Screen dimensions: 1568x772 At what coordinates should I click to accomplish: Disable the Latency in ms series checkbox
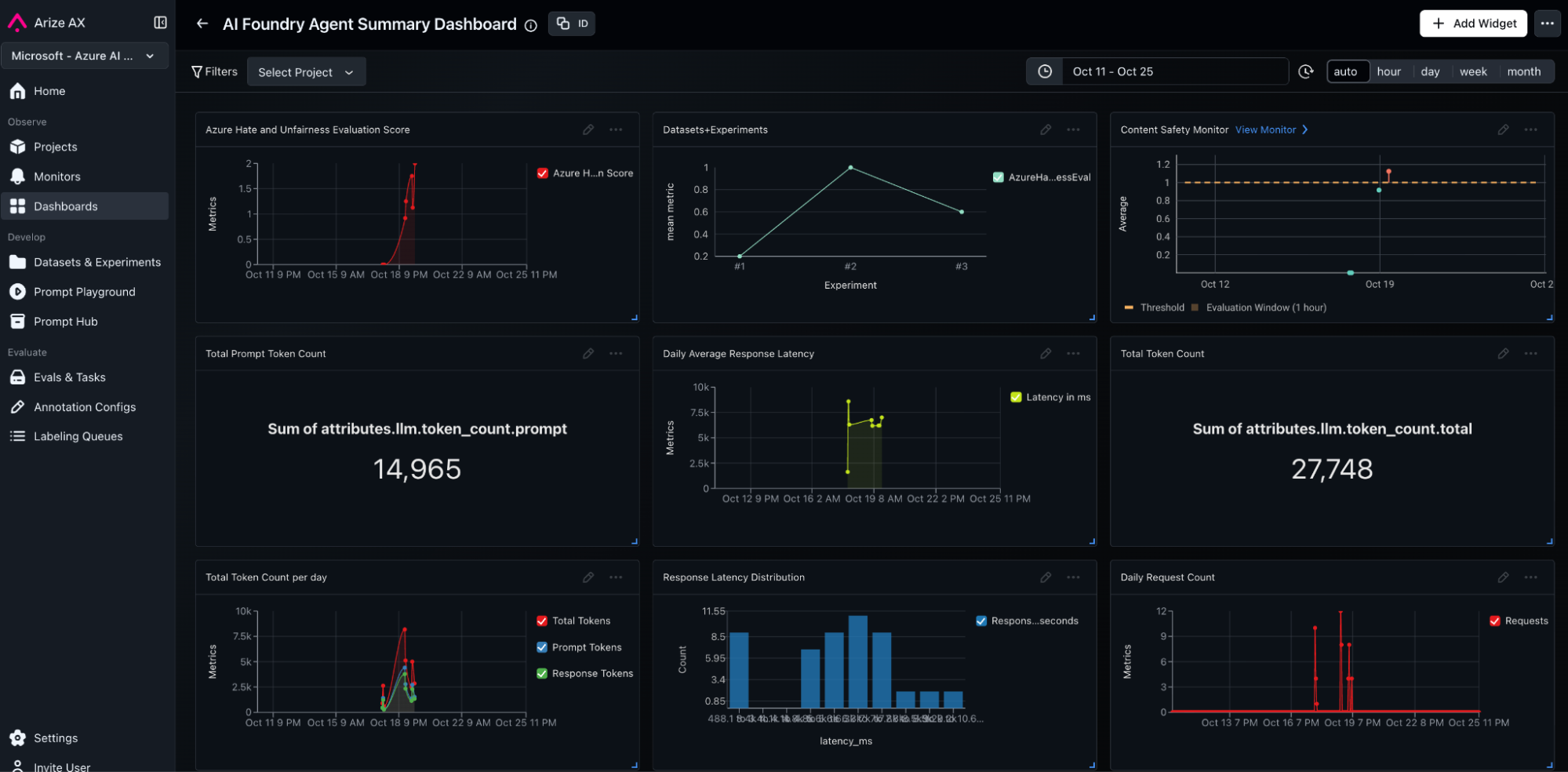point(1017,397)
